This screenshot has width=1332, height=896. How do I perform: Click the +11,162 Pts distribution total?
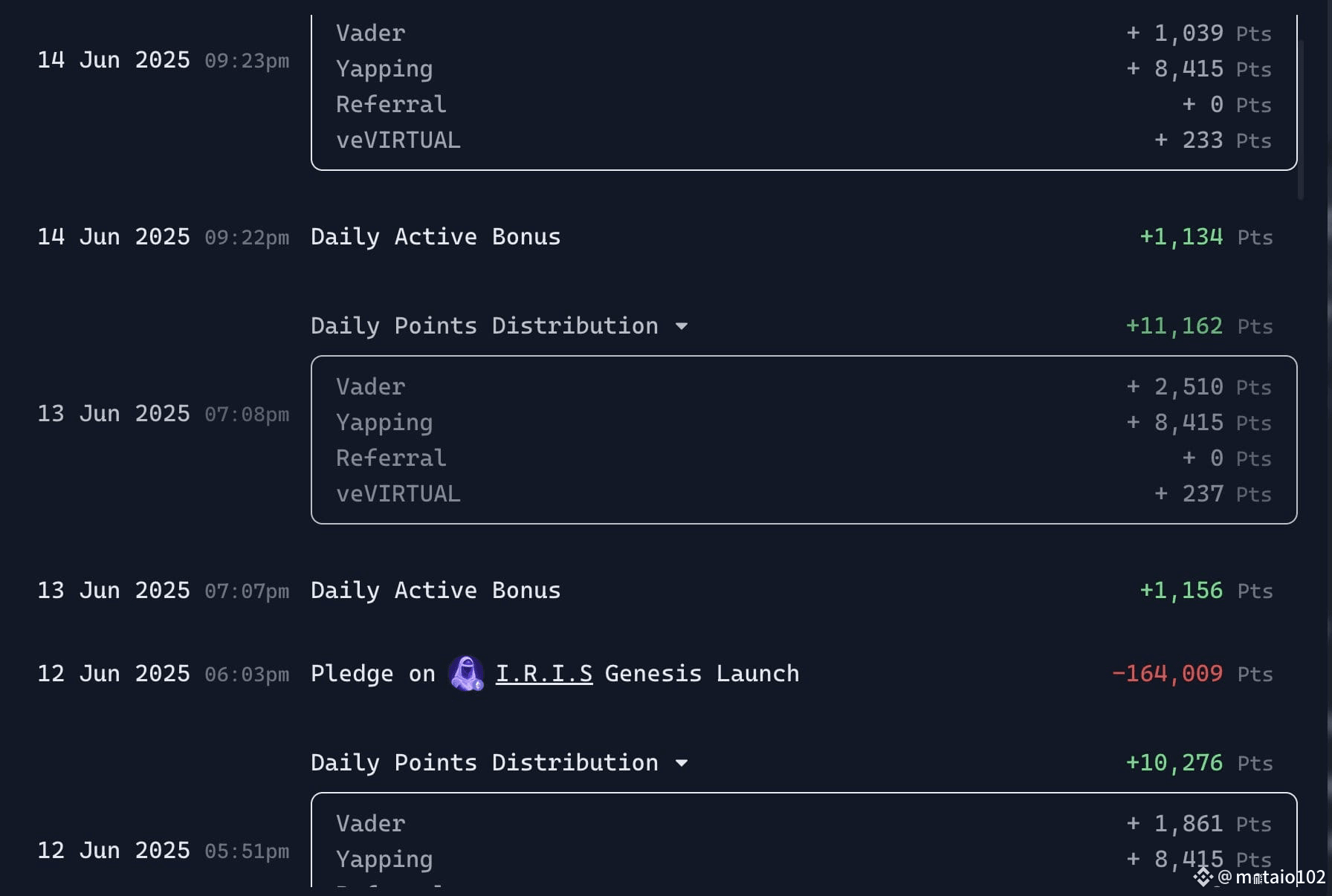pos(1199,326)
